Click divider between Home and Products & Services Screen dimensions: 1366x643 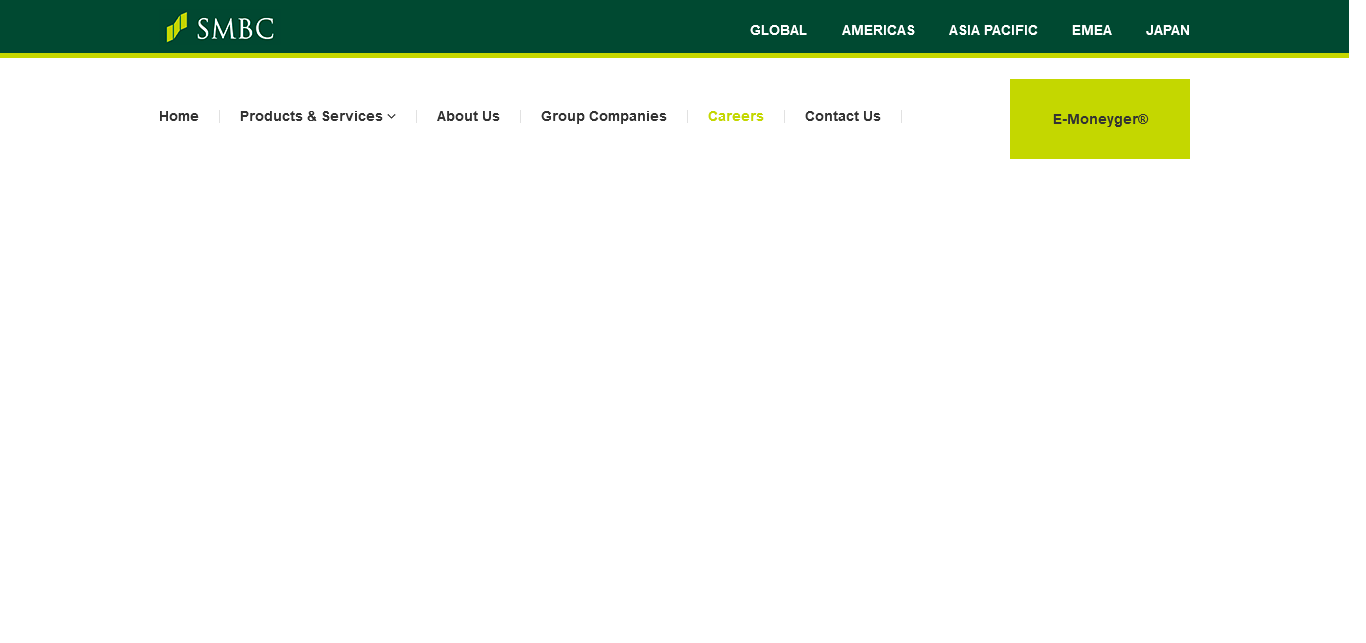[x=219, y=117]
